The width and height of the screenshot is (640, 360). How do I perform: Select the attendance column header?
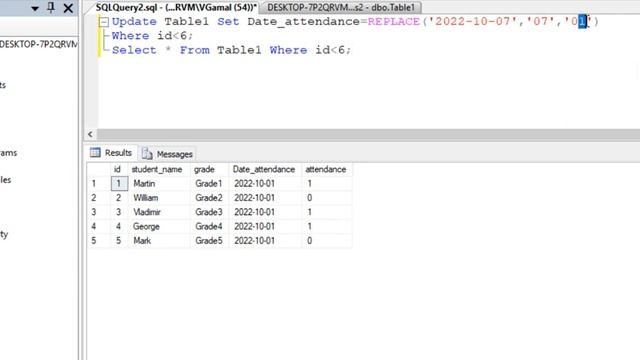point(327,169)
